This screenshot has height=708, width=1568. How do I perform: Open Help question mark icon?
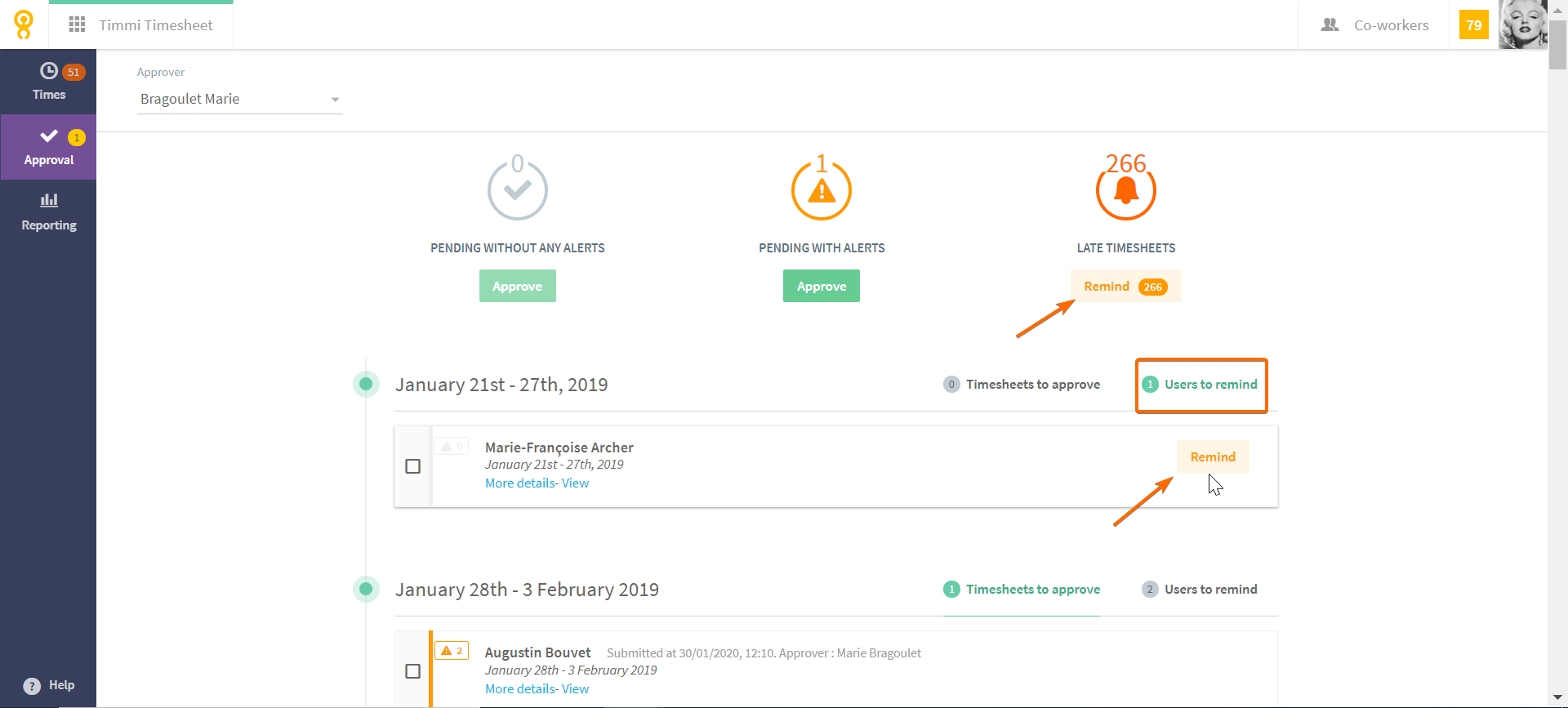(x=32, y=686)
